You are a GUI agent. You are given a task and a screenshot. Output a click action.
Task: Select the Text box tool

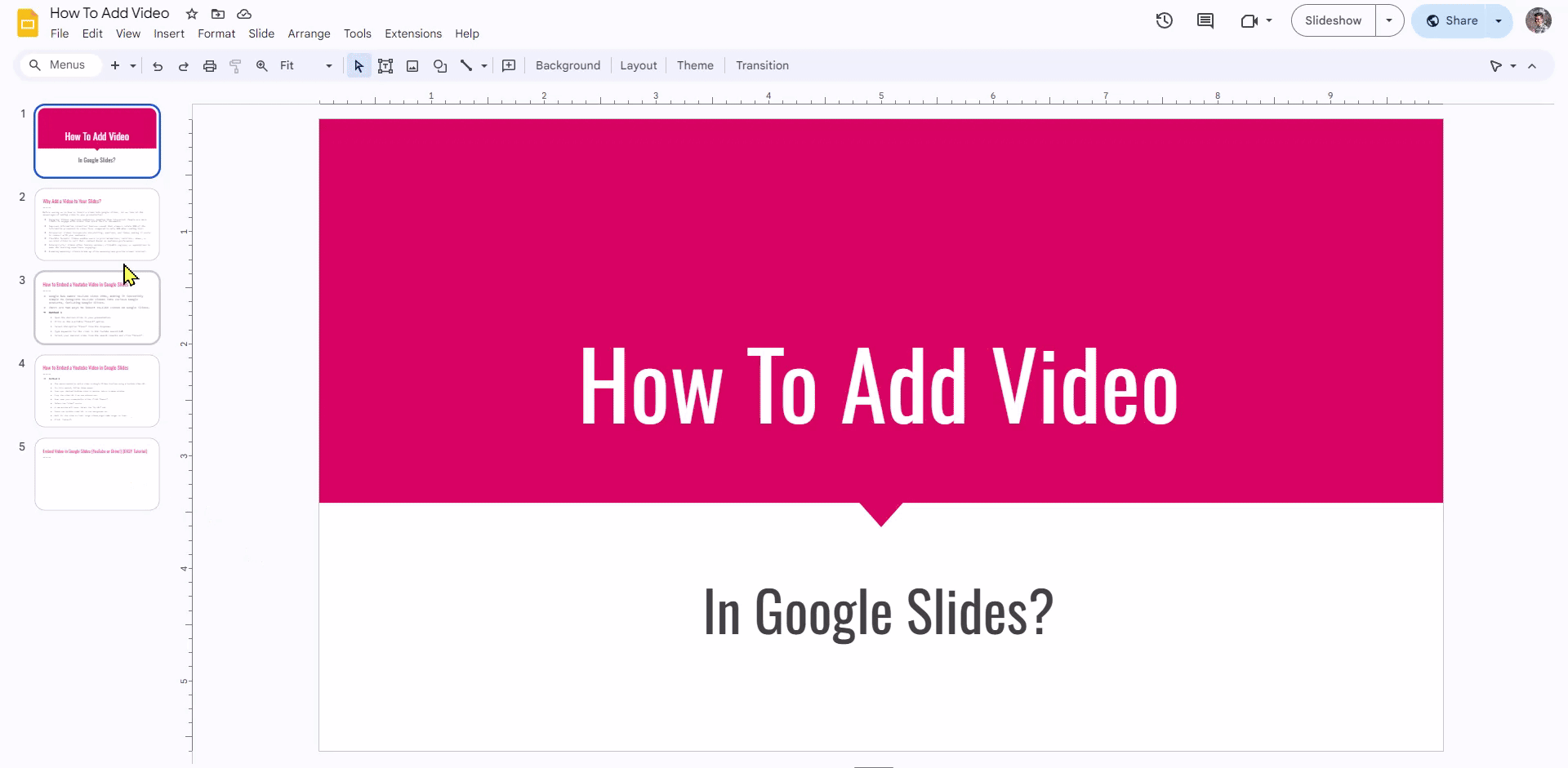tap(385, 65)
